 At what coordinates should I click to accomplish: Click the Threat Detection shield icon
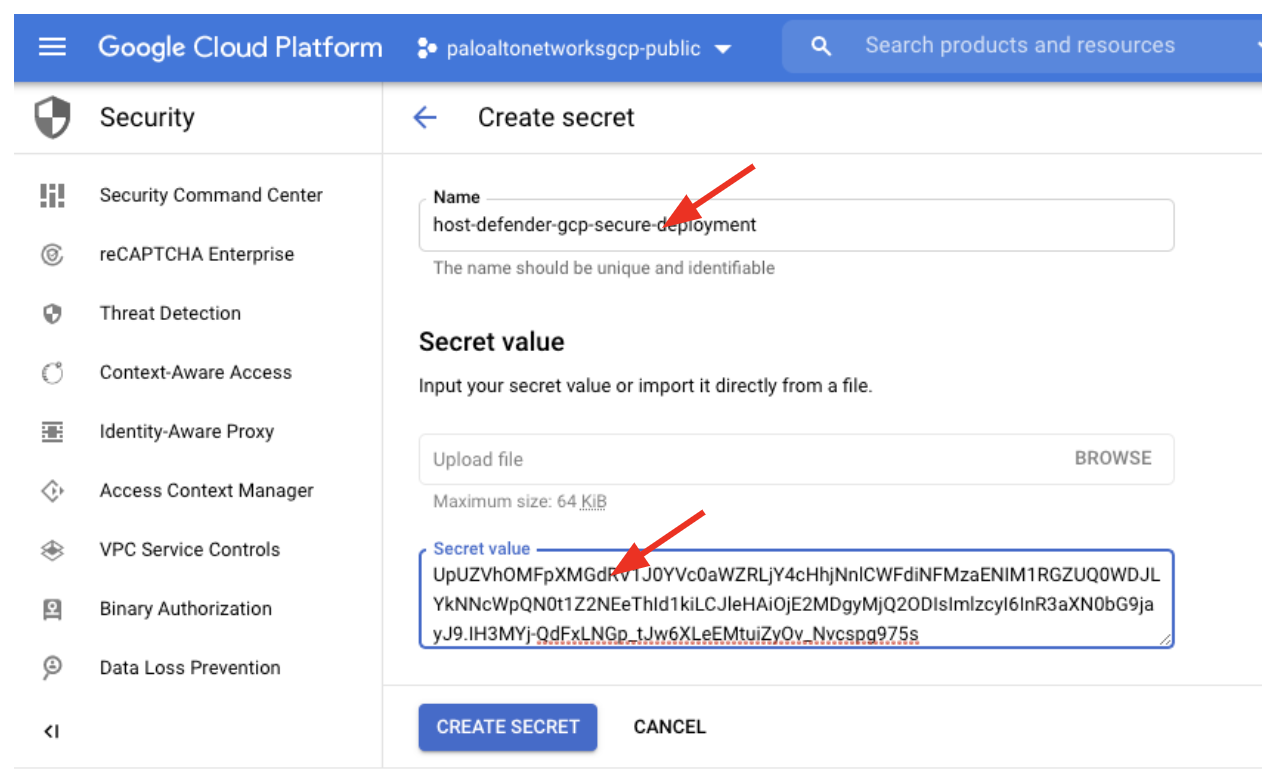pos(52,314)
